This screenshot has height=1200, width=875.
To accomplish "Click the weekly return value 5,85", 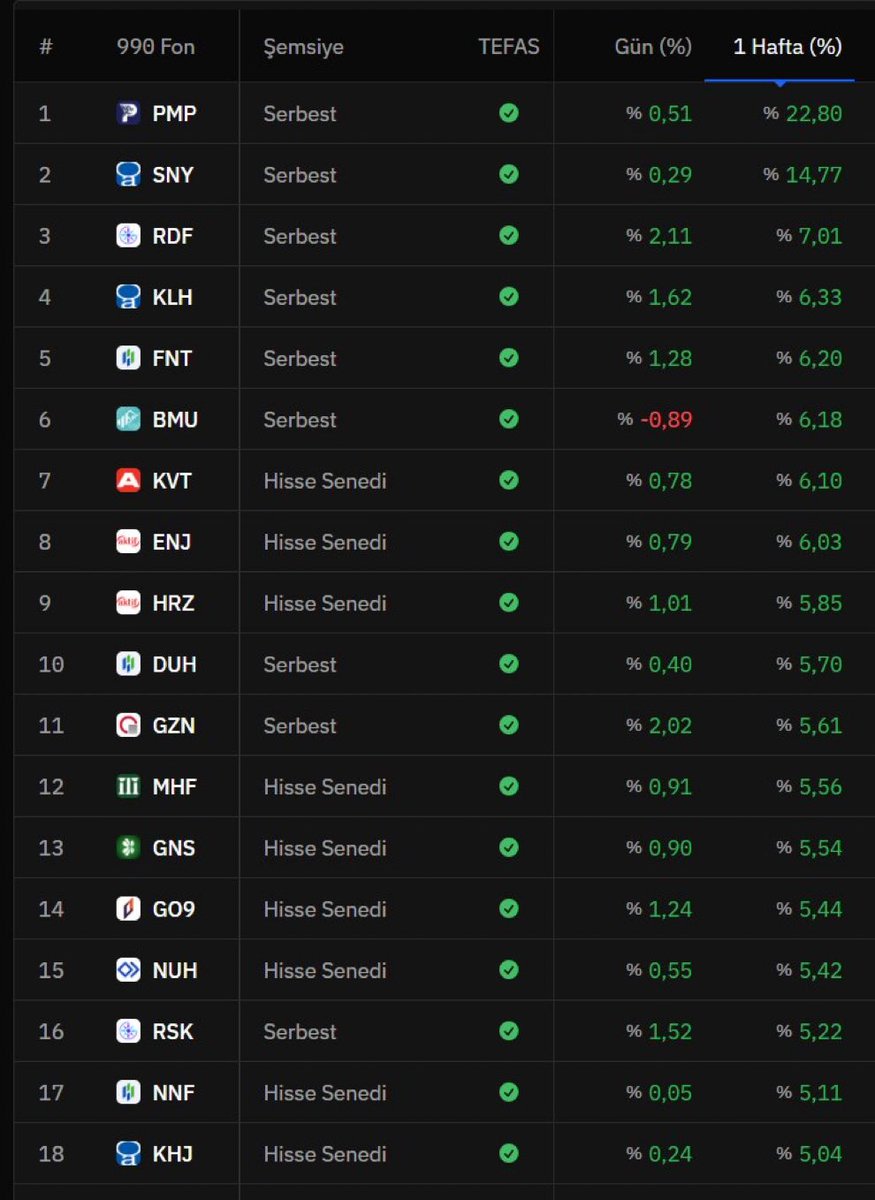I will (x=820, y=603).
